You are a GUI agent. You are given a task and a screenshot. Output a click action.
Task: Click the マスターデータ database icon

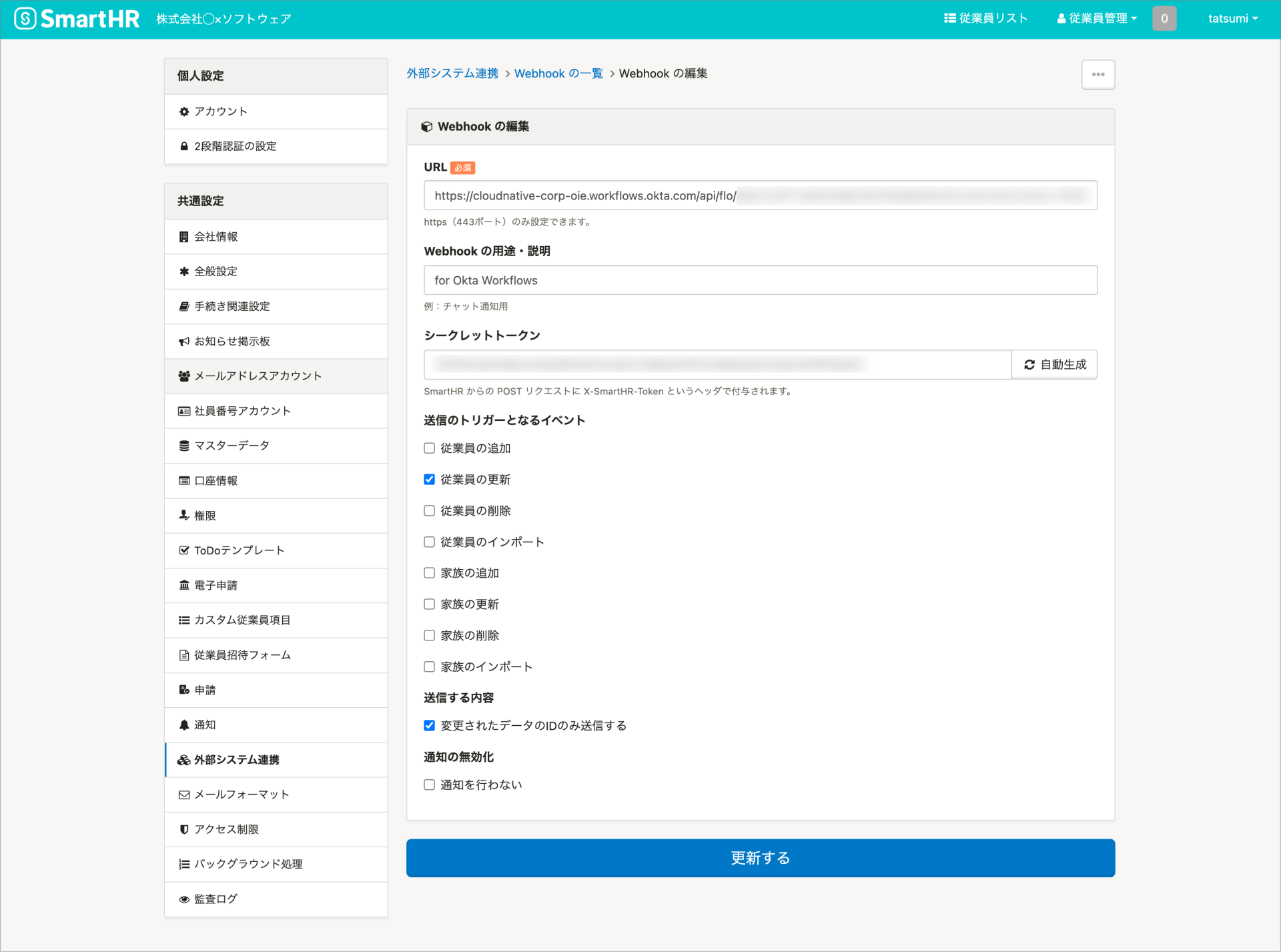pos(184,446)
